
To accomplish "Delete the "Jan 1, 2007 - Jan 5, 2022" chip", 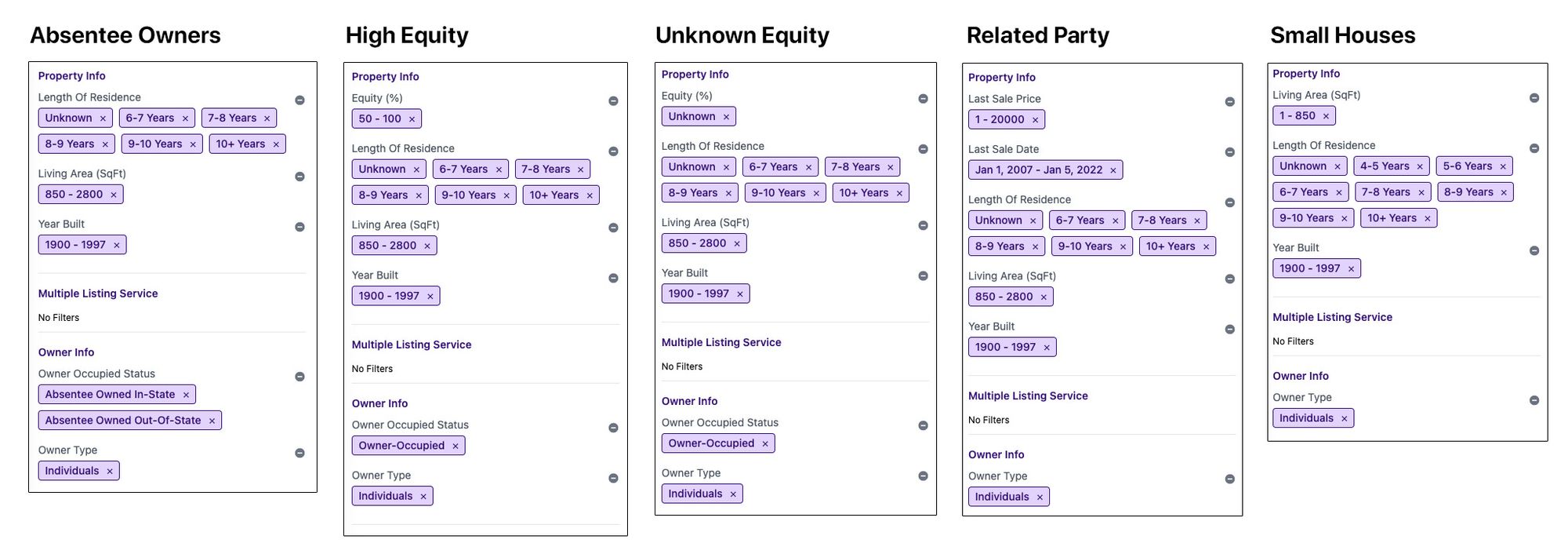I will (1112, 170).
